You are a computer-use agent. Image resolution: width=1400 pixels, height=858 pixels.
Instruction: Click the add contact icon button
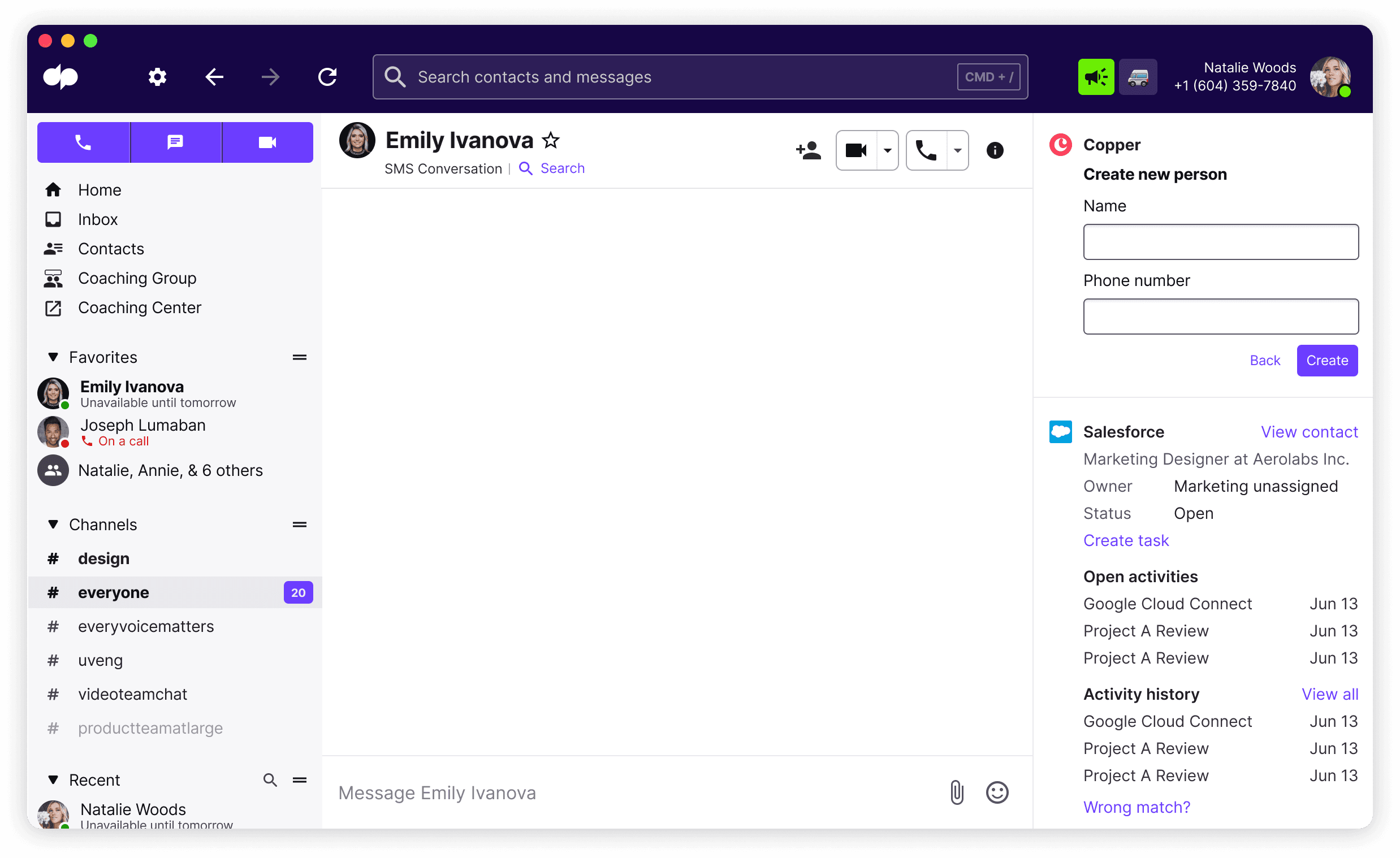click(807, 150)
